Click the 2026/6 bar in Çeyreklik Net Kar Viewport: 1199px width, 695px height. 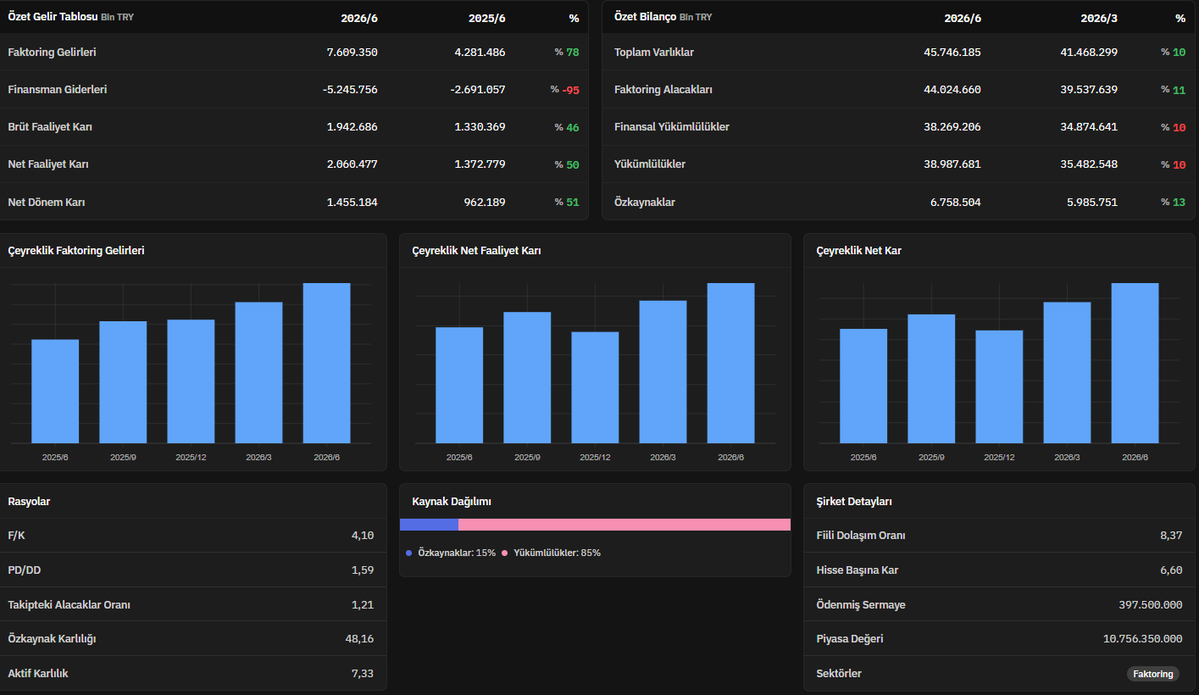[1135, 362]
